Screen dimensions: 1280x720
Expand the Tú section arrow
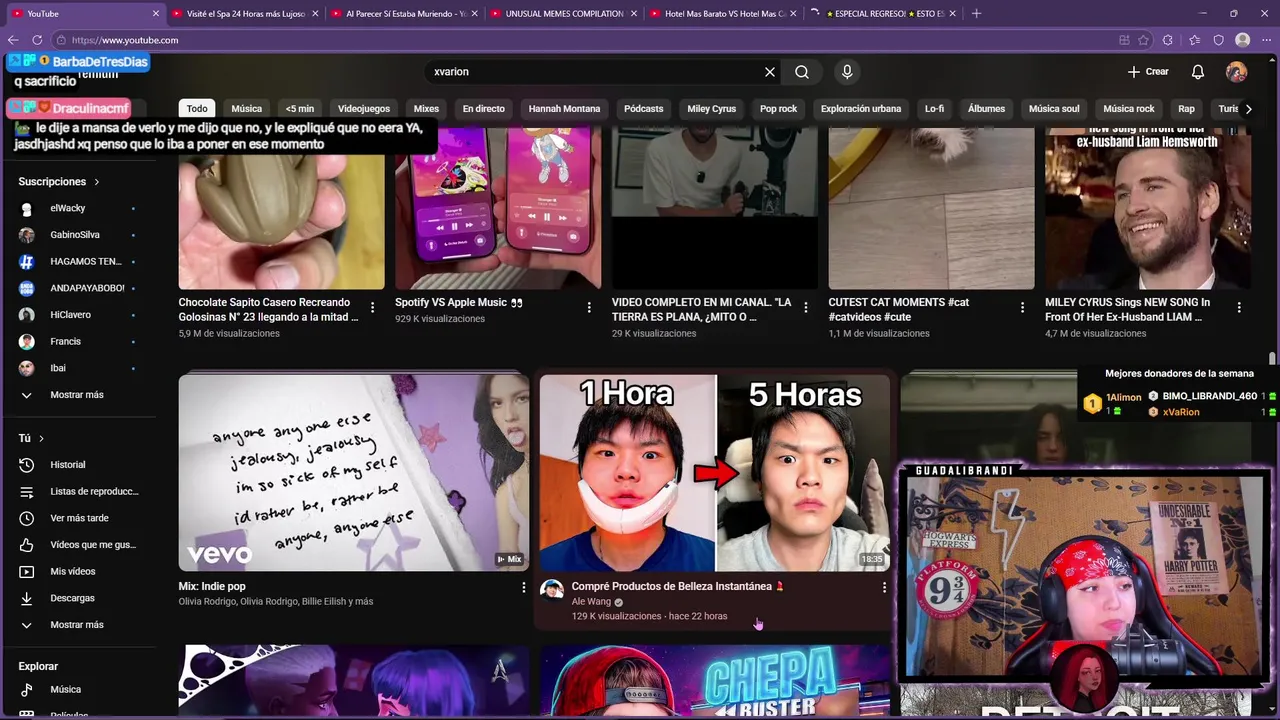tap(41, 439)
